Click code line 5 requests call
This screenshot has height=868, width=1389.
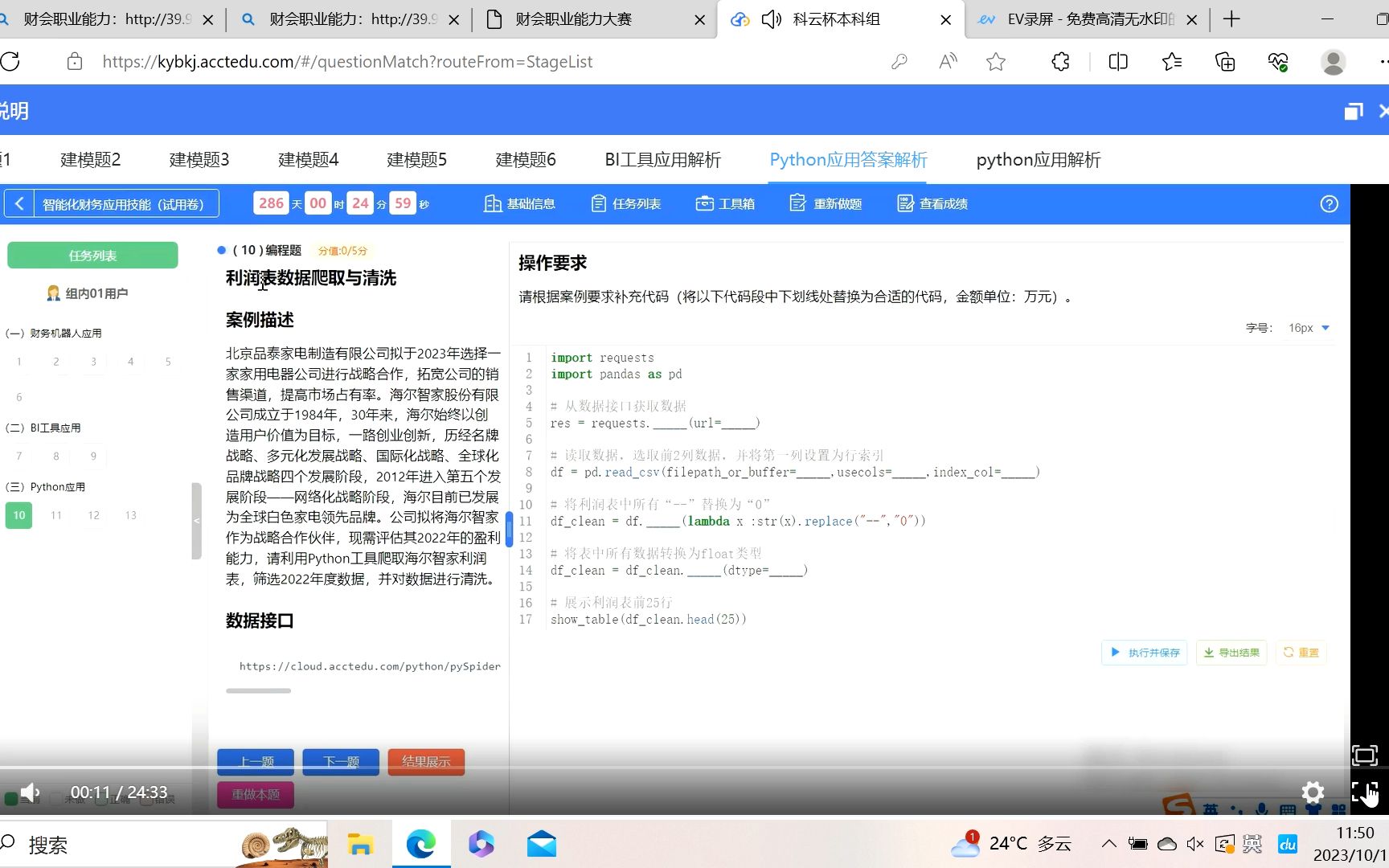pyautogui.click(x=654, y=424)
